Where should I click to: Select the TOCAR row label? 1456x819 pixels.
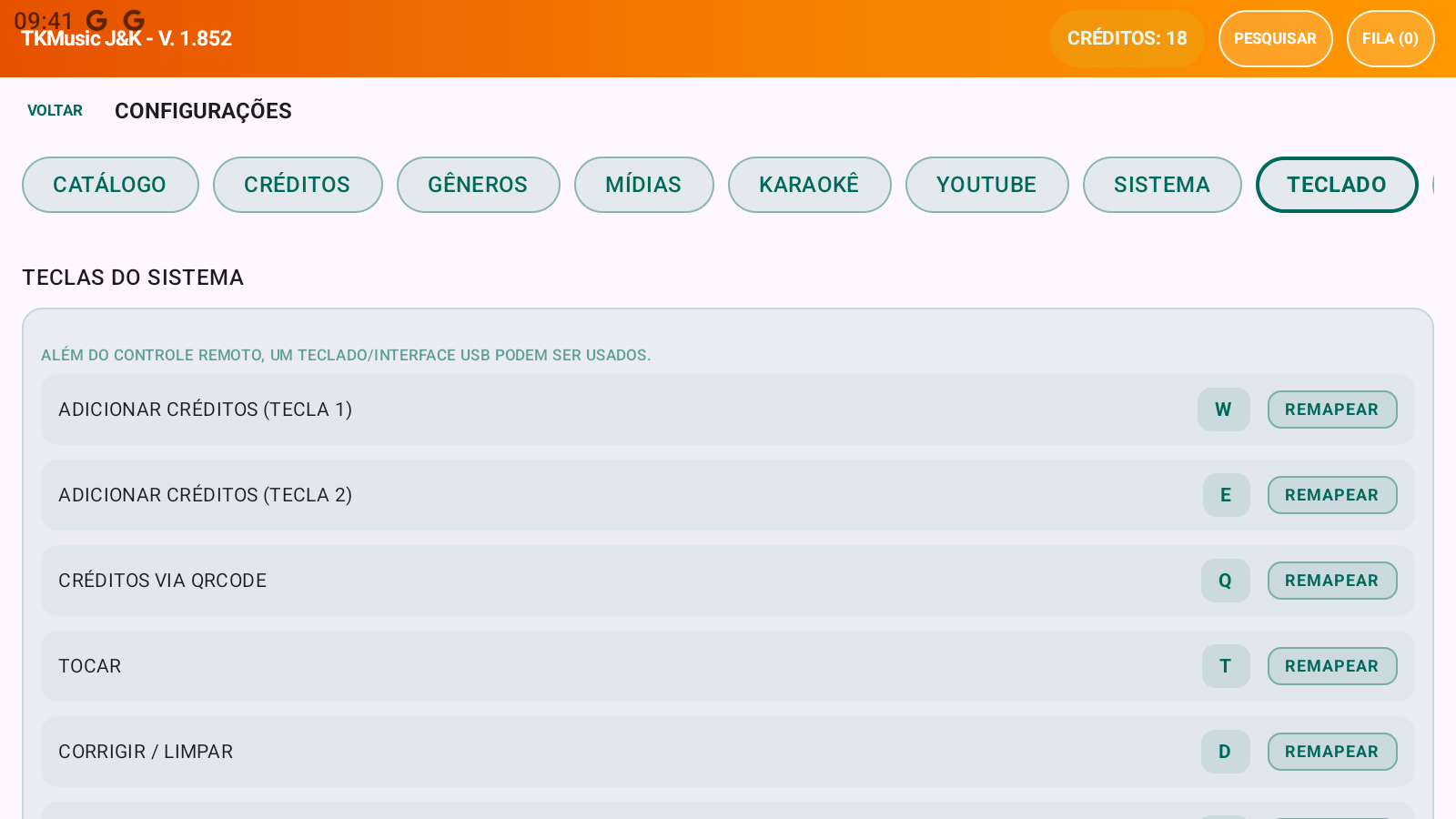[89, 666]
